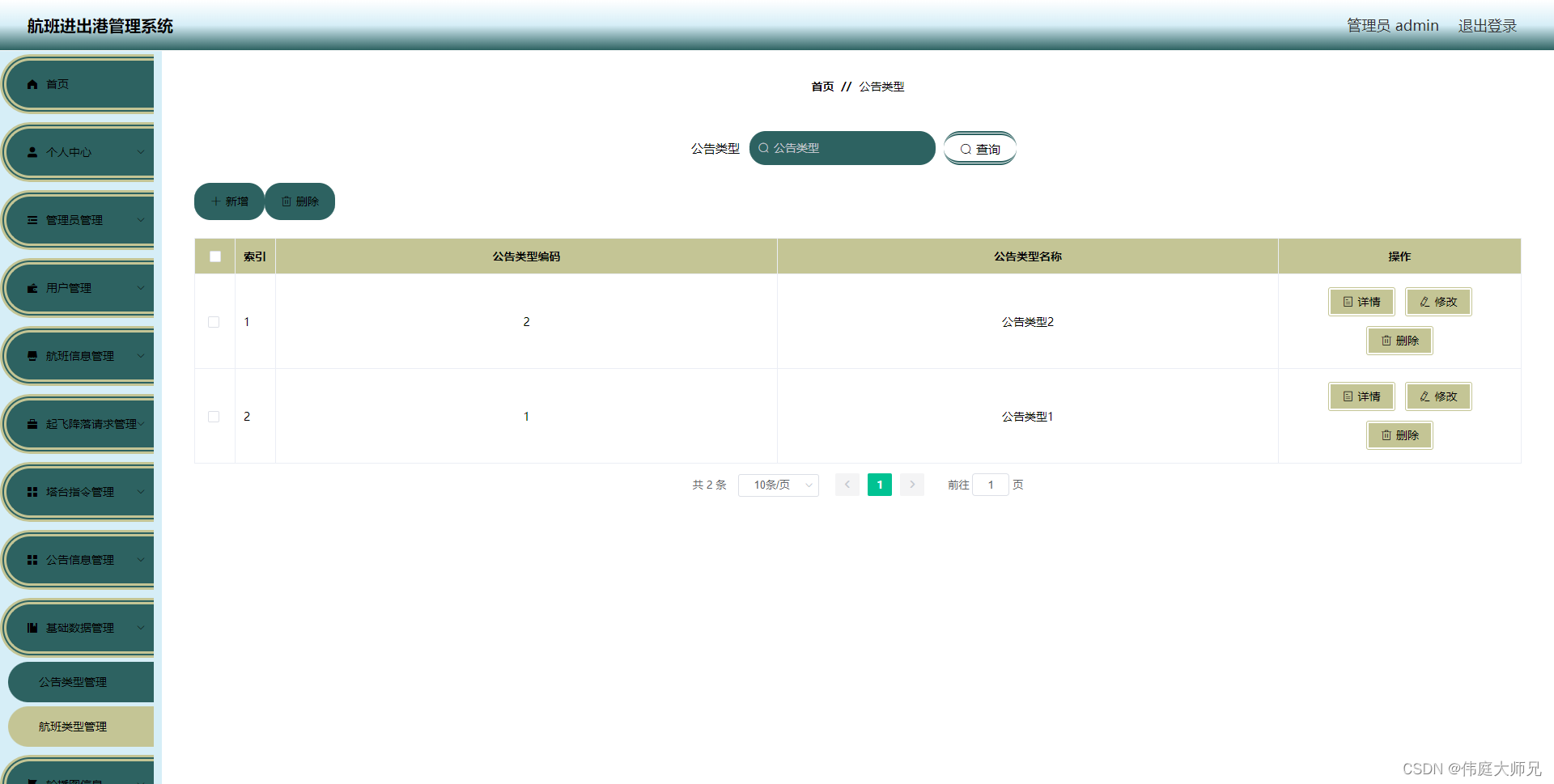Expand the 航班信息管理 menu chevron
The height and width of the screenshot is (784, 1554).
tap(141, 356)
